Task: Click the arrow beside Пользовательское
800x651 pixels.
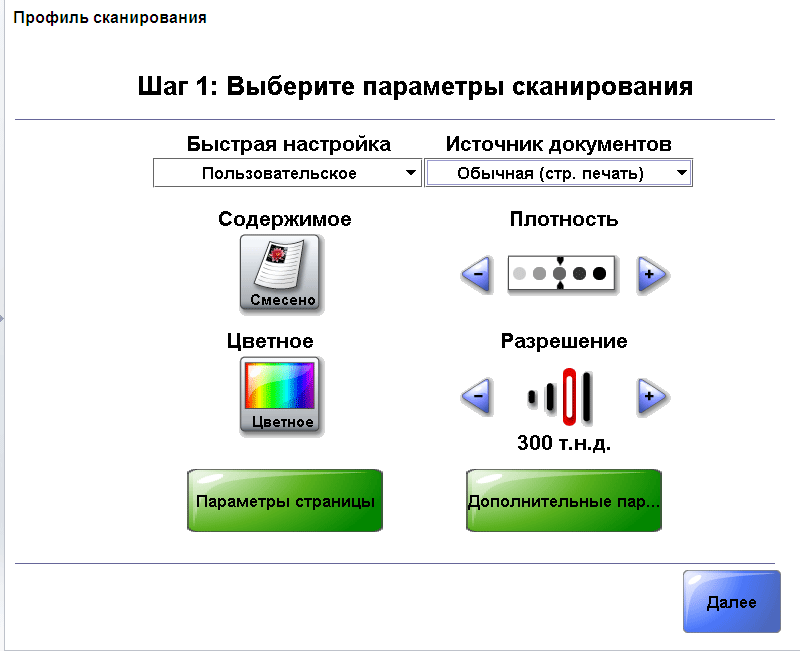Action: coord(410,174)
